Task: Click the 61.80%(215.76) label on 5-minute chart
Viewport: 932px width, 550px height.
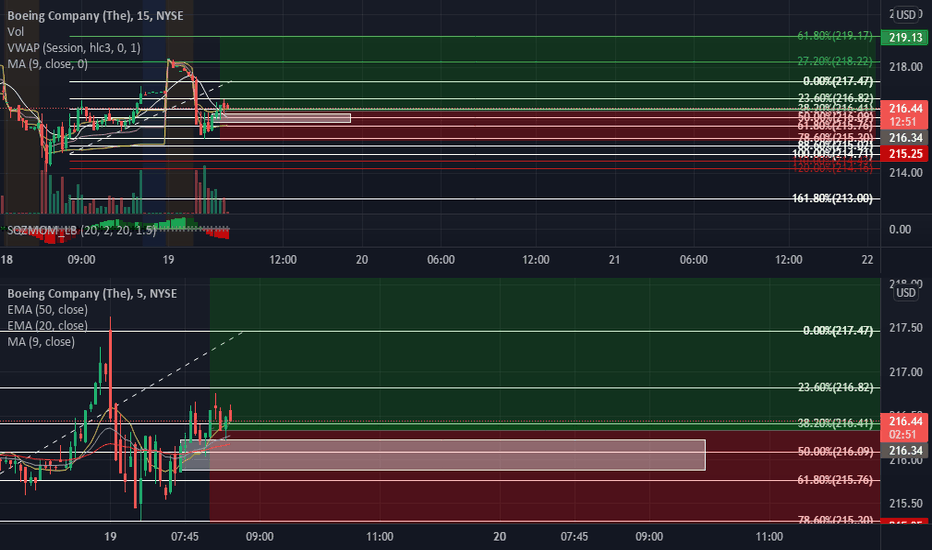Action: coord(835,479)
